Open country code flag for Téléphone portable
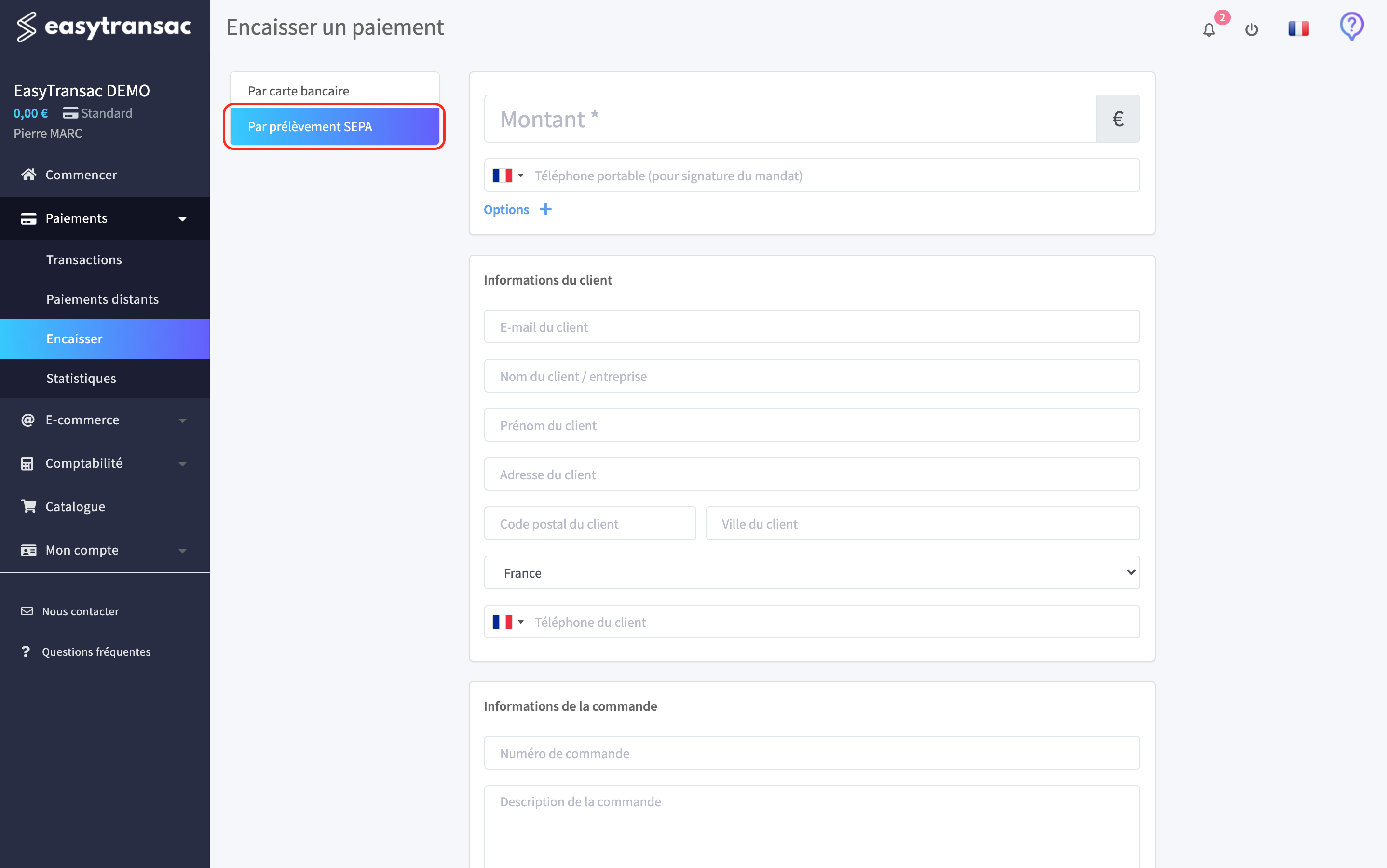 click(508, 175)
